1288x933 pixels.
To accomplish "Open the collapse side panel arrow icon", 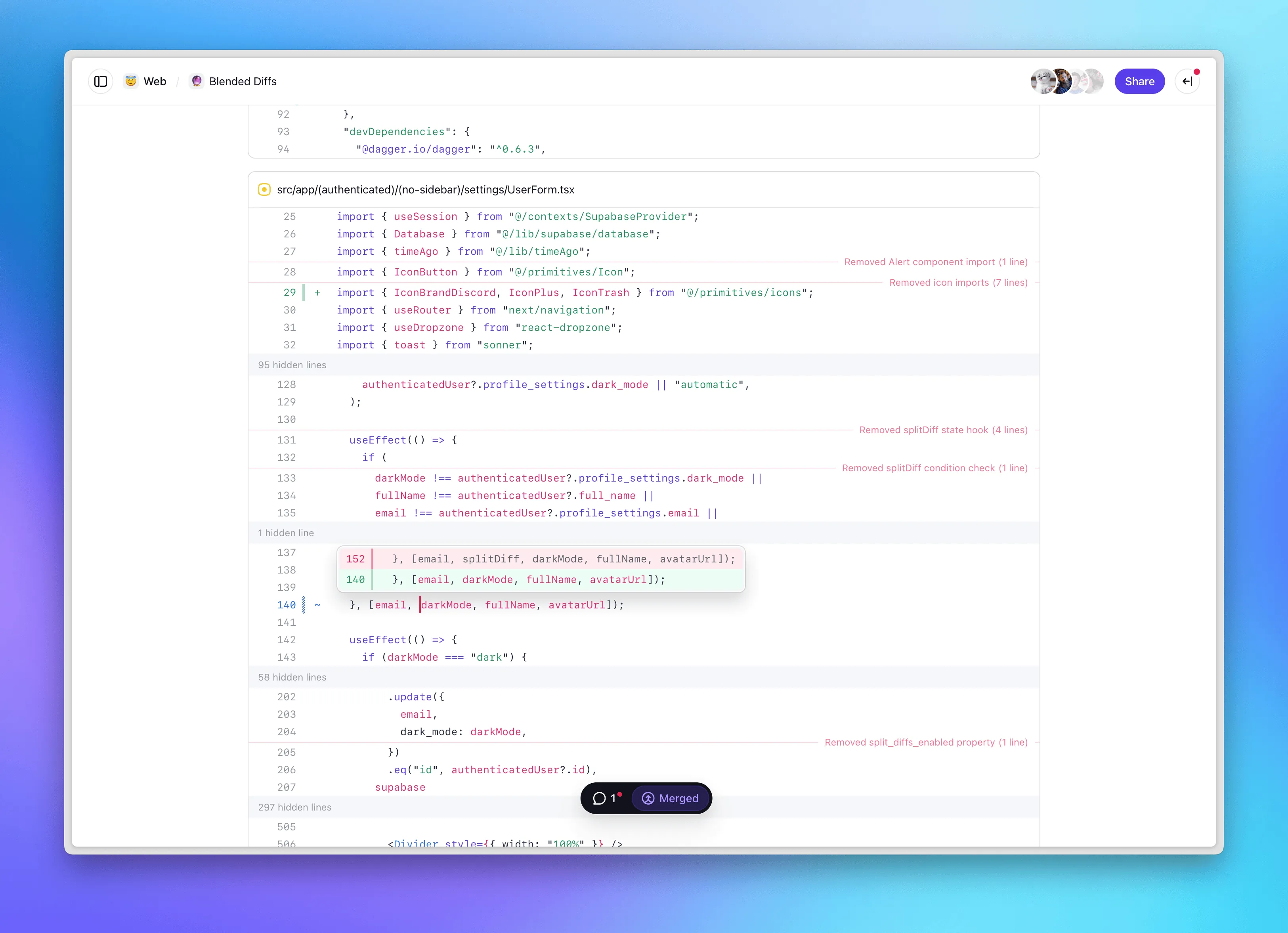I will coord(1187,81).
